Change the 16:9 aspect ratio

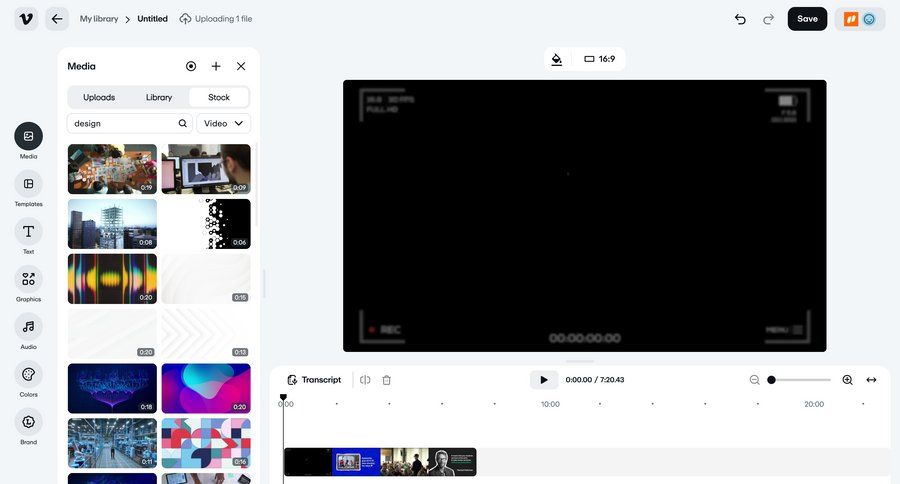tap(599, 59)
